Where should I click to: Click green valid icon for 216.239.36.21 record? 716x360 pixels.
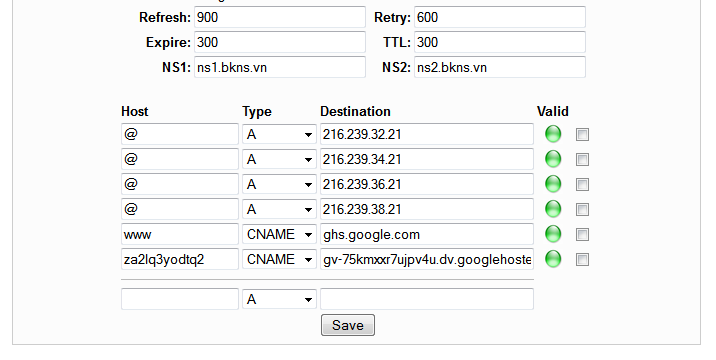coord(553,185)
